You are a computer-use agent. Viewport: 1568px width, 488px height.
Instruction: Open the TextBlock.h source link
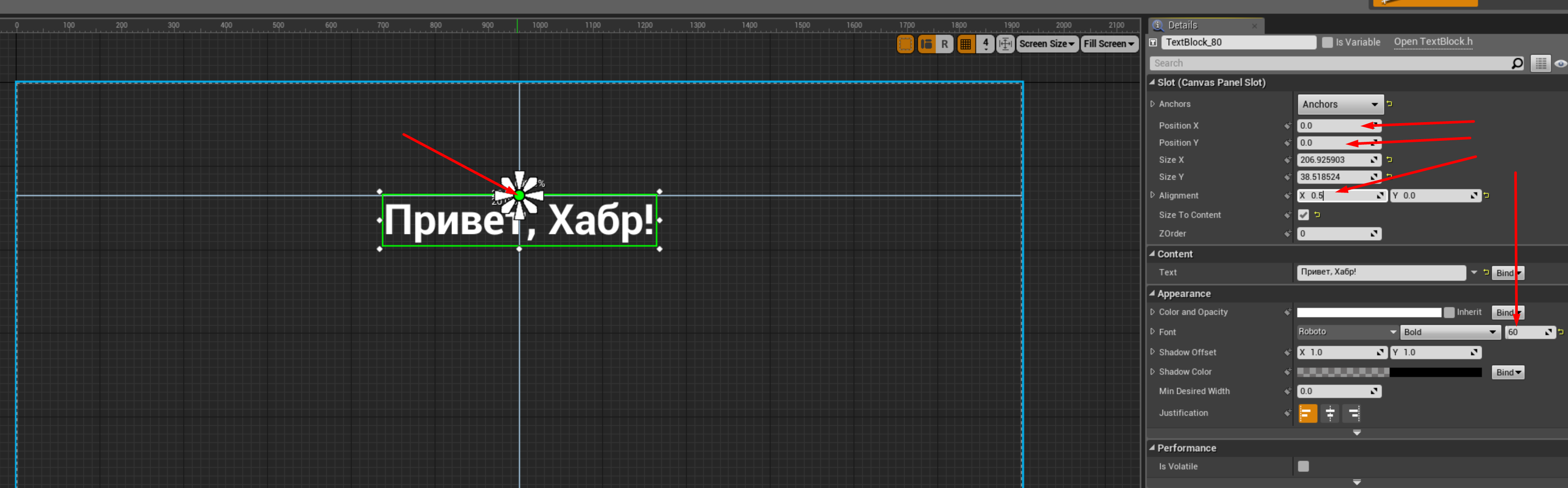(1433, 42)
